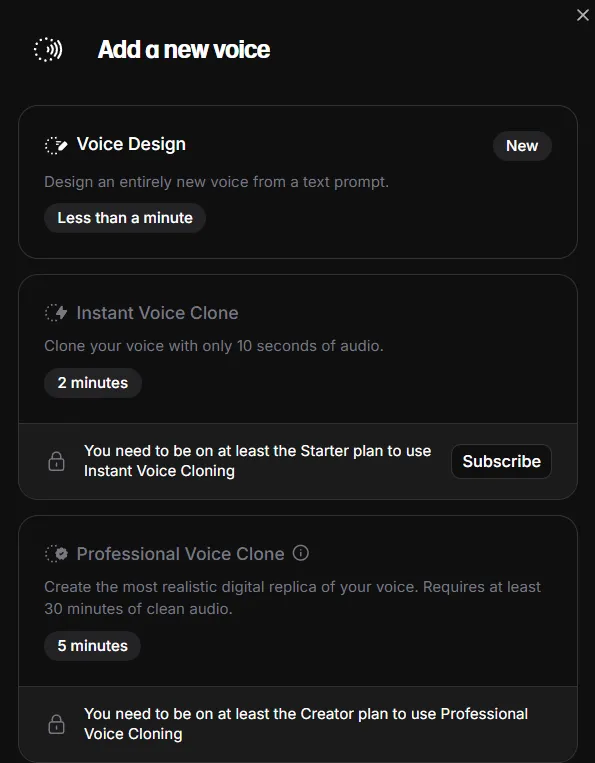Click the Creator plan requirement message
Screen dimensions: 595x763
point(306,724)
